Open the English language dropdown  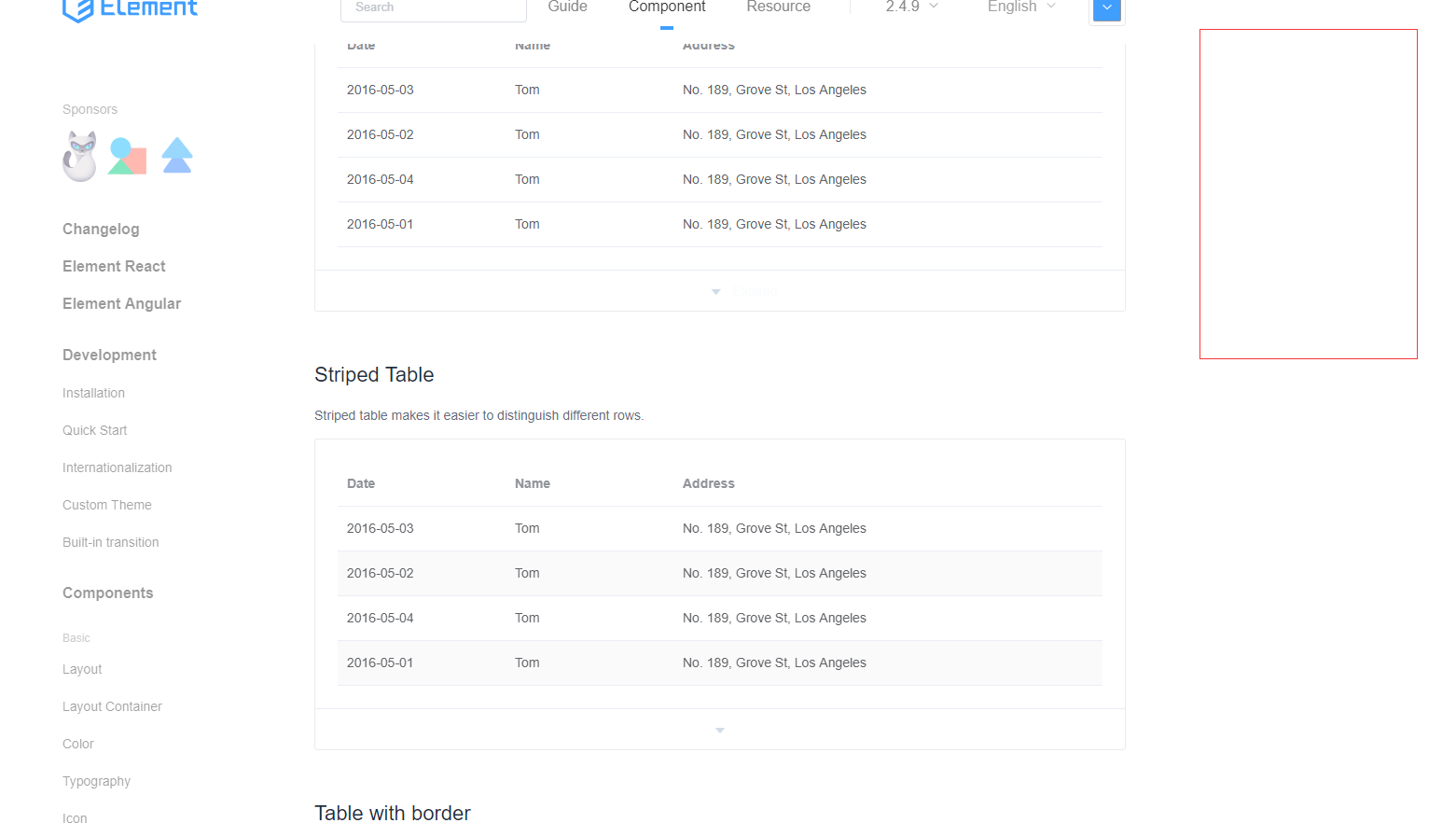(x=1021, y=7)
